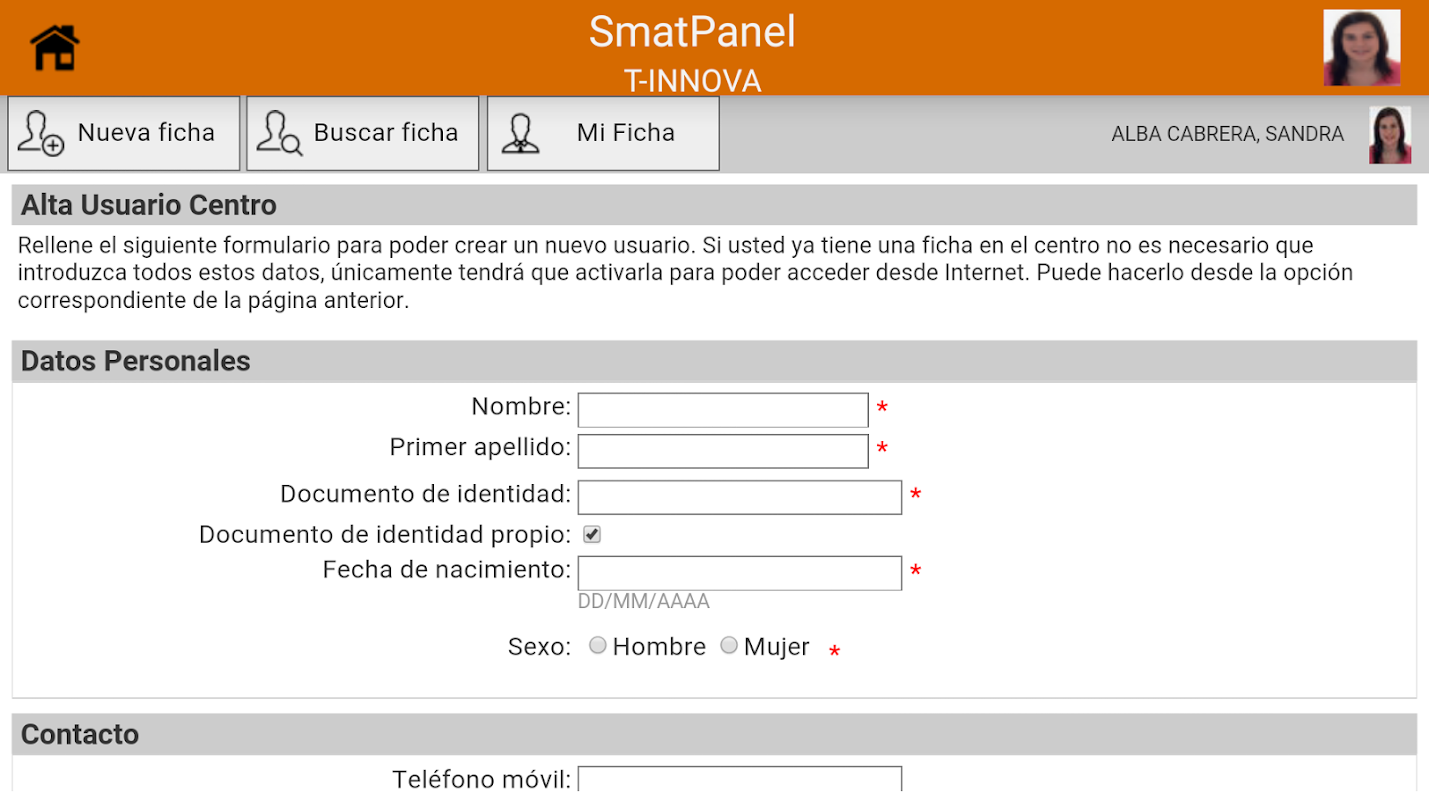The width and height of the screenshot is (1429, 800).
Task: Select the Hombre radio option
Action: [x=597, y=646]
